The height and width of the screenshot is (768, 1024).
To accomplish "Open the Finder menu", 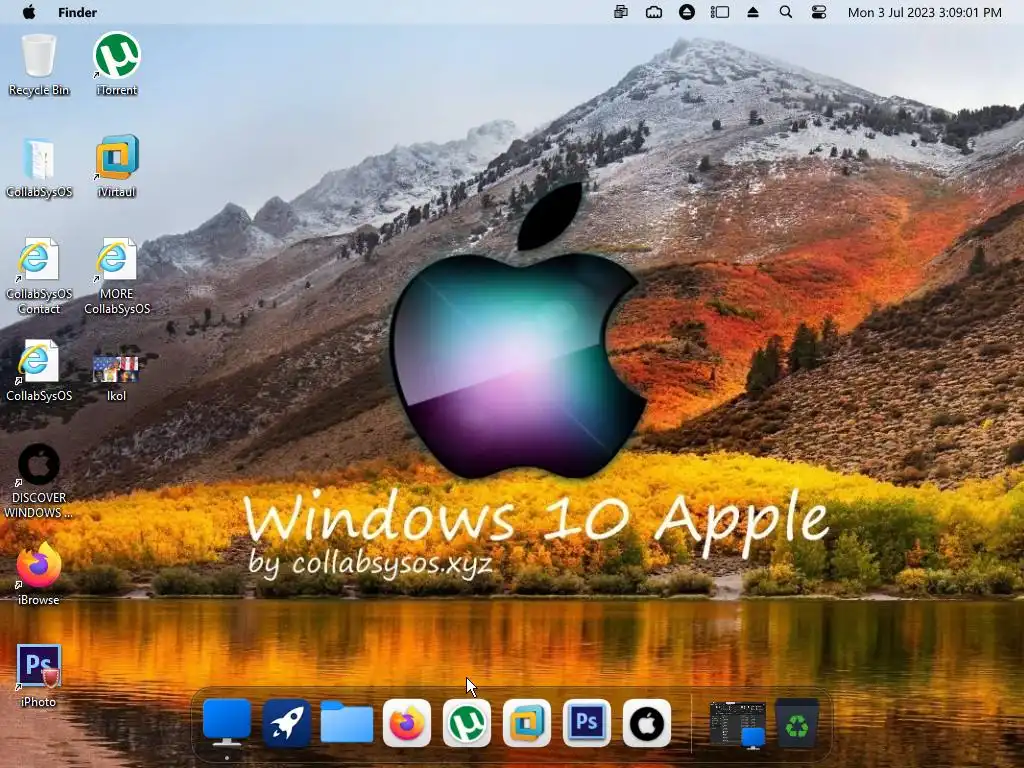I will 77,12.
